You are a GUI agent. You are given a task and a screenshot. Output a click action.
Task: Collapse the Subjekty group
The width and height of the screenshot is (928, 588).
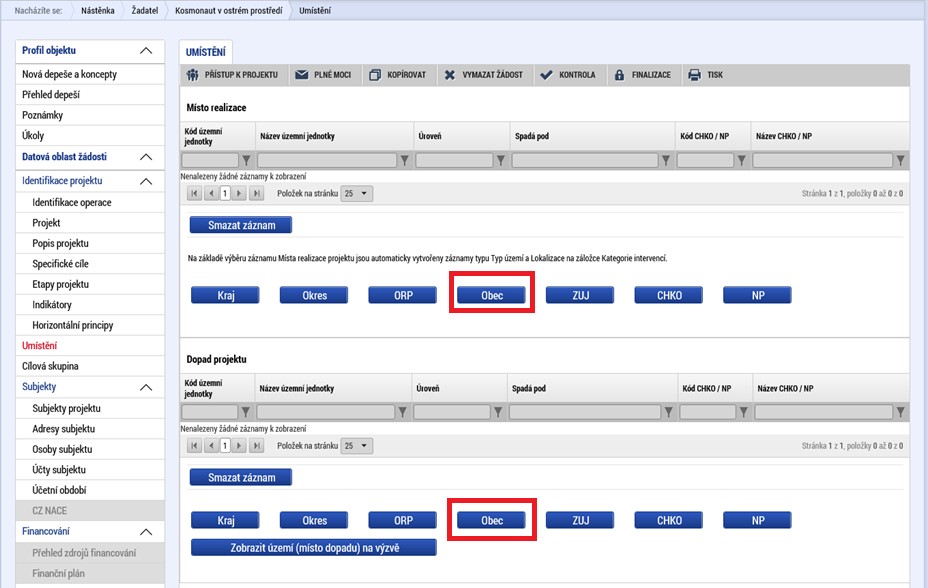point(146,387)
